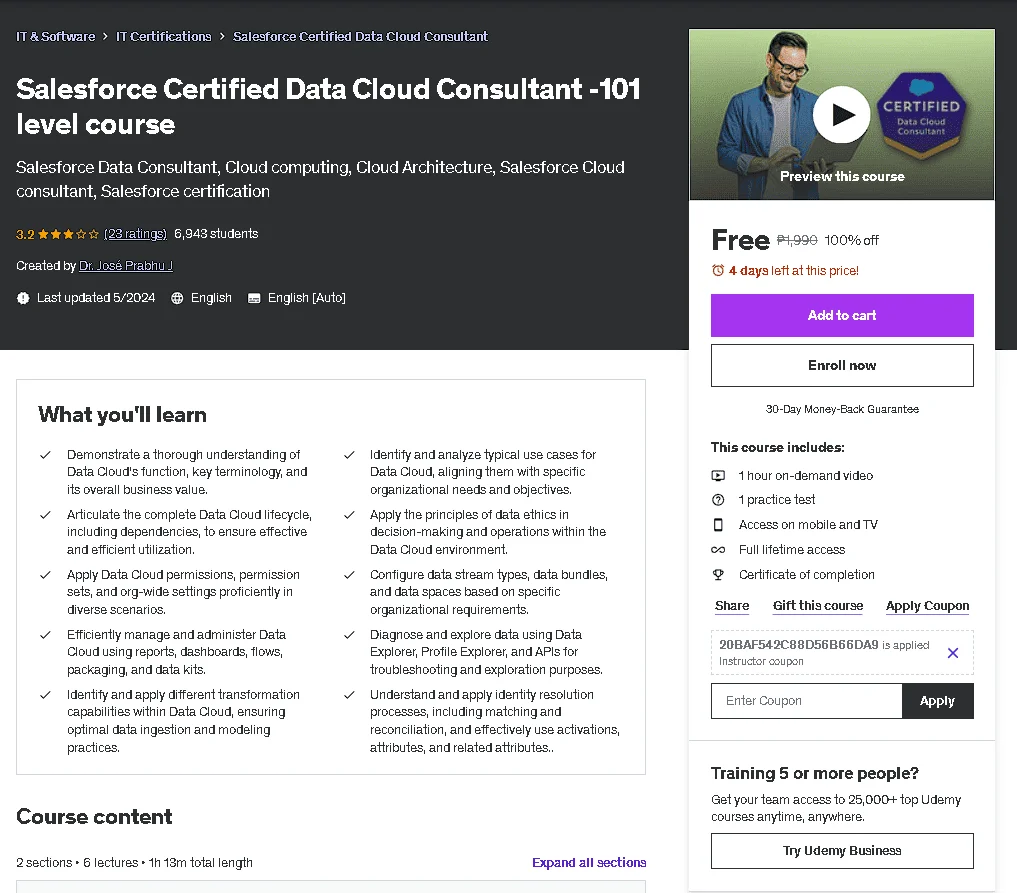Click the course title heading
The image size is (1017, 893).
point(328,106)
